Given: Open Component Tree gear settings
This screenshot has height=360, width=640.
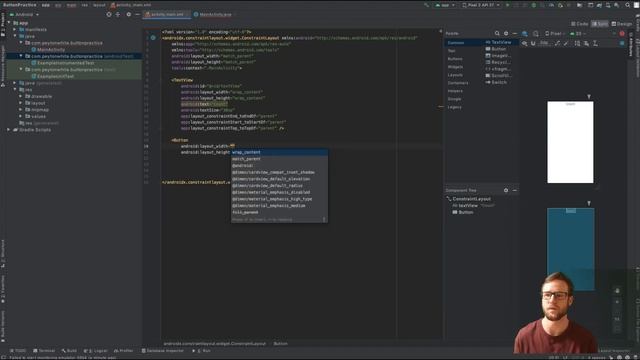Looking at the screenshot, I should [506, 190].
